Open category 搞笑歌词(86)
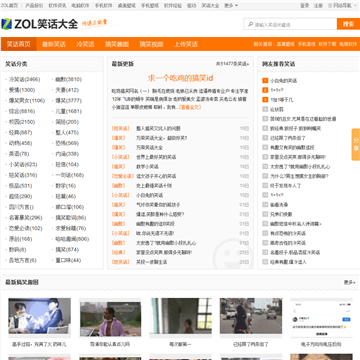Screen dimensions: 360x360 pos(71,218)
